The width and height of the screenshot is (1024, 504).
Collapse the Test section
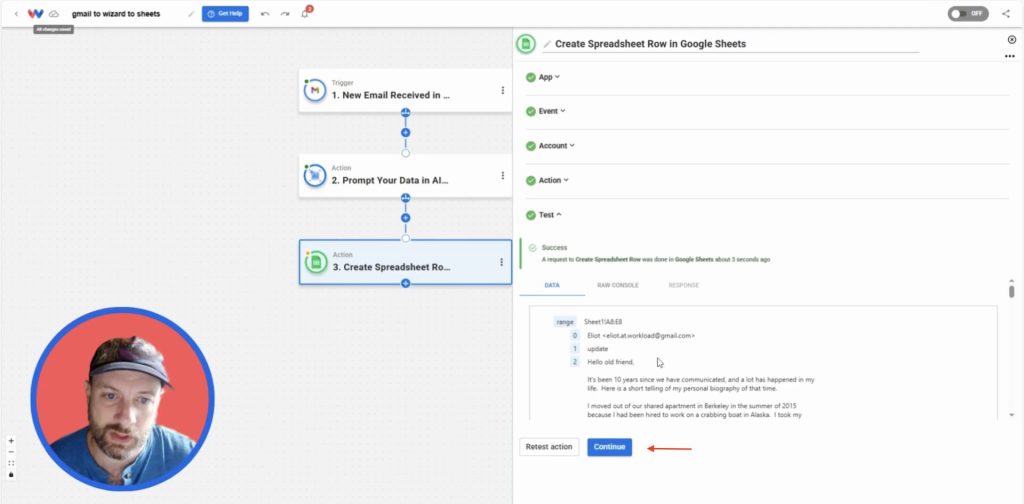(550, 215)
